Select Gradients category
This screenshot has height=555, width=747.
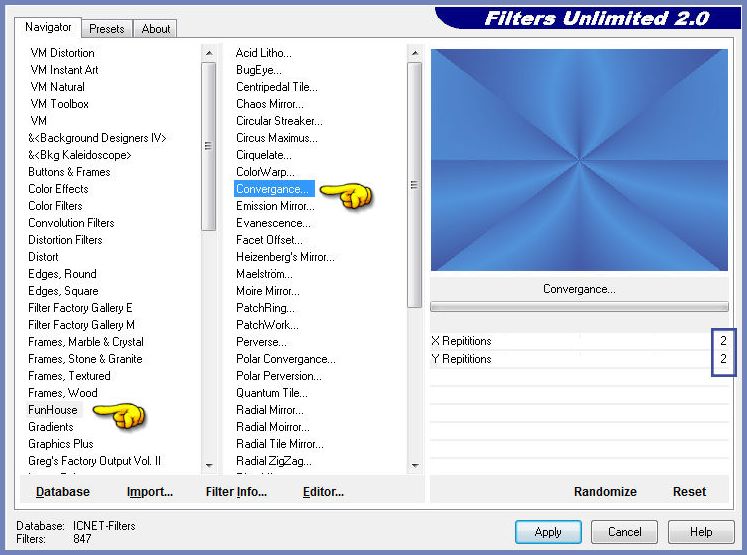[51, 427]
